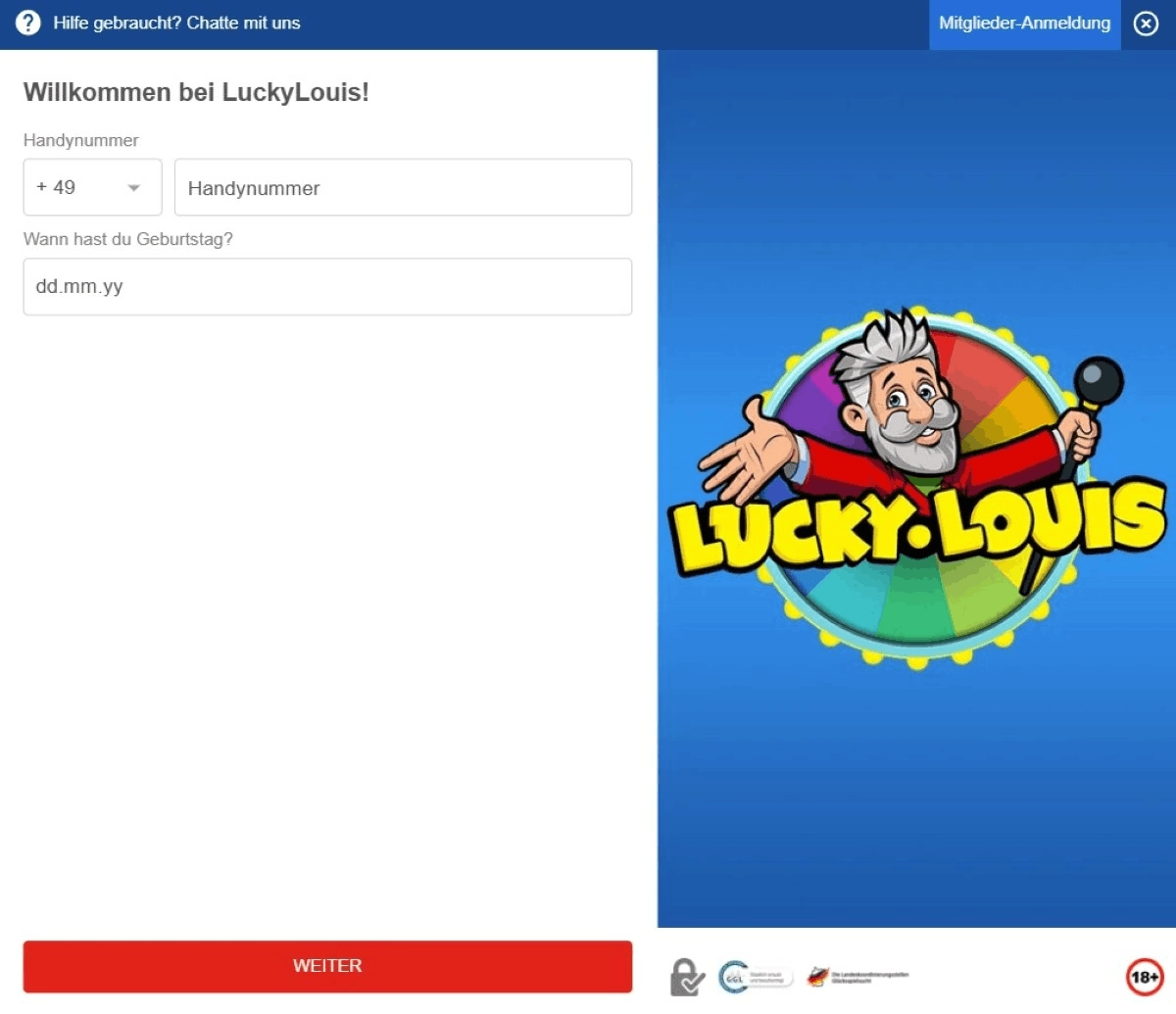Focus the birthday dd.mm.yy field
This screenshot has height=1014, width=1176.
pos(327,287)
